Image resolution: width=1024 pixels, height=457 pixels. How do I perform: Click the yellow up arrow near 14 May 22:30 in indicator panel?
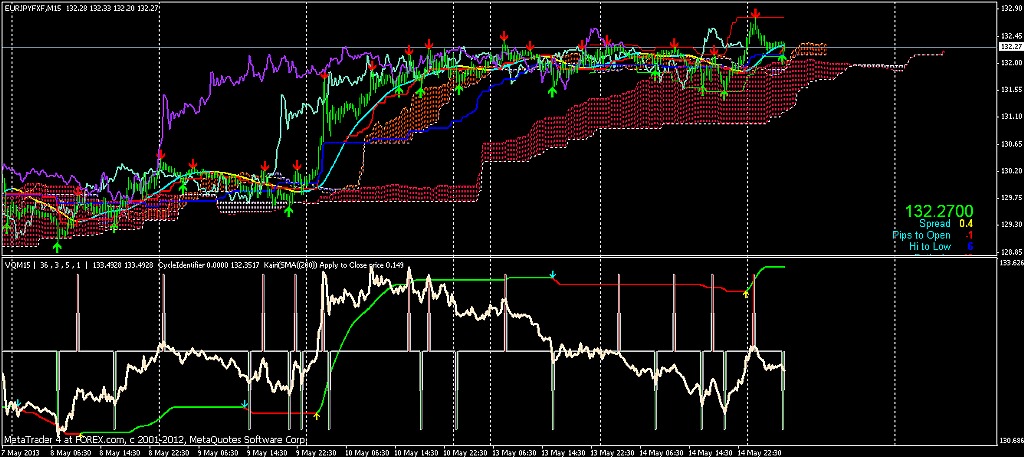746,294
